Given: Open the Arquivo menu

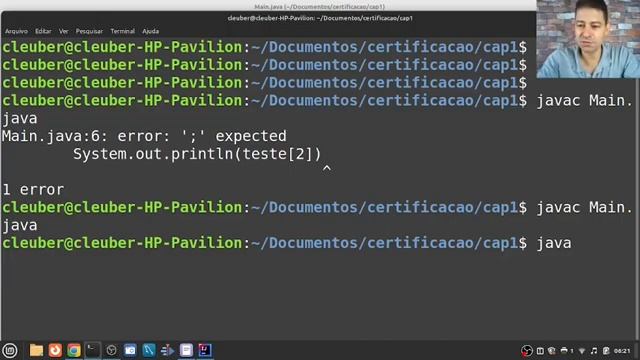Looking at the screenshot, I should click(16, 31).
